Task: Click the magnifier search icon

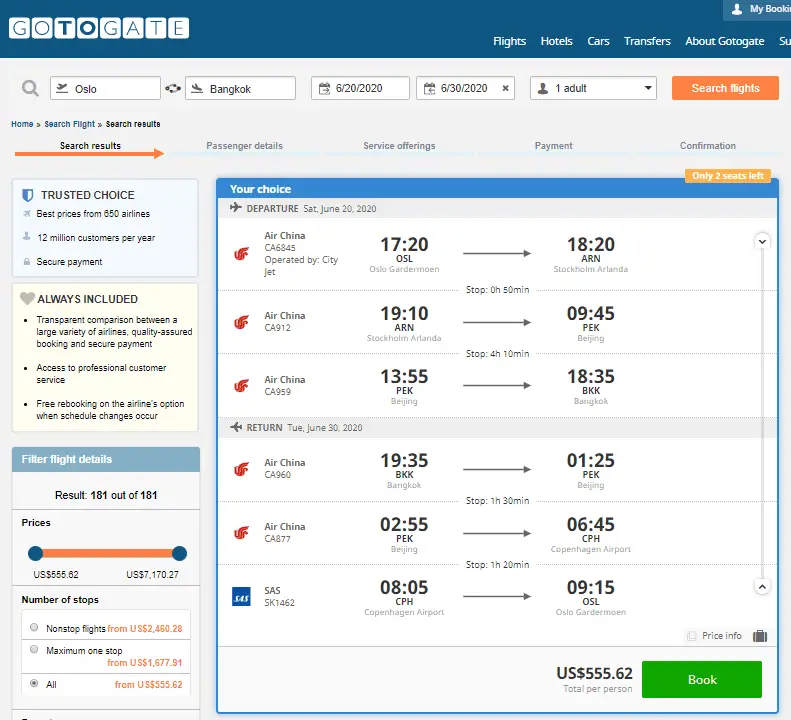Action: (x=30, y=88)
